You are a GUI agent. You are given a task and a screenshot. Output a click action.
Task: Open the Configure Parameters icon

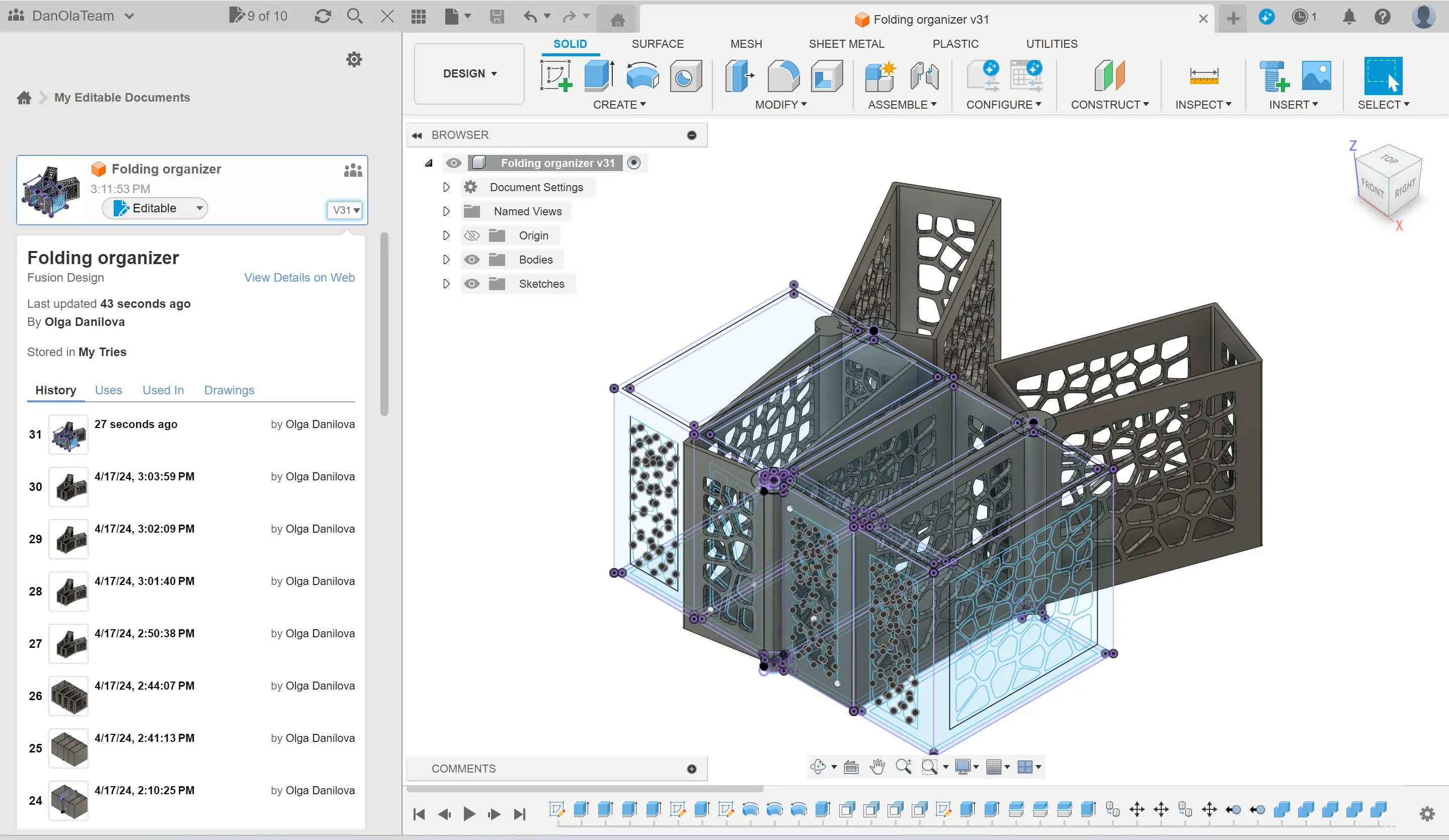(983, 75)
